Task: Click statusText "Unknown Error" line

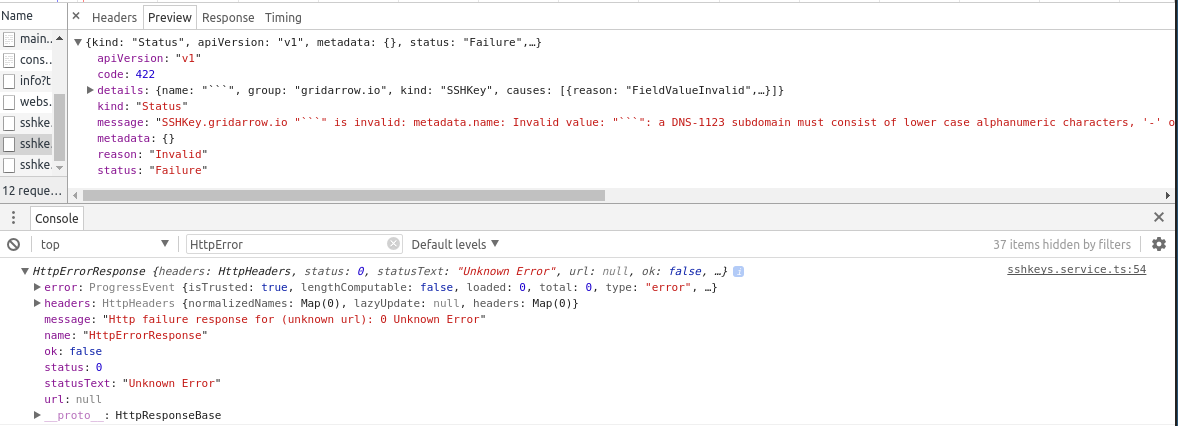Action: pos(132,383)
